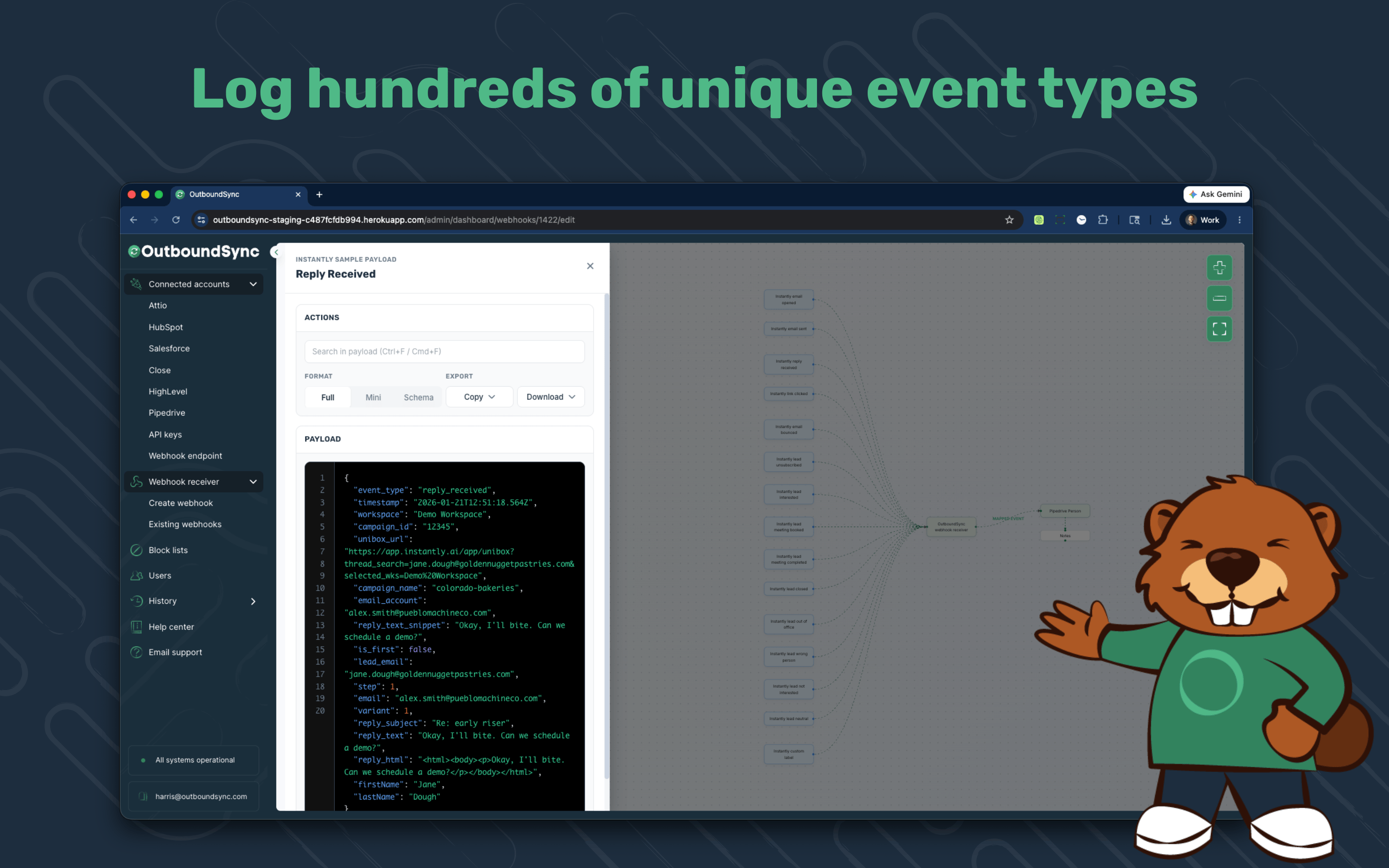The image size is (1389, 868).
Task: Open Attio connected account
Action: 158,305
